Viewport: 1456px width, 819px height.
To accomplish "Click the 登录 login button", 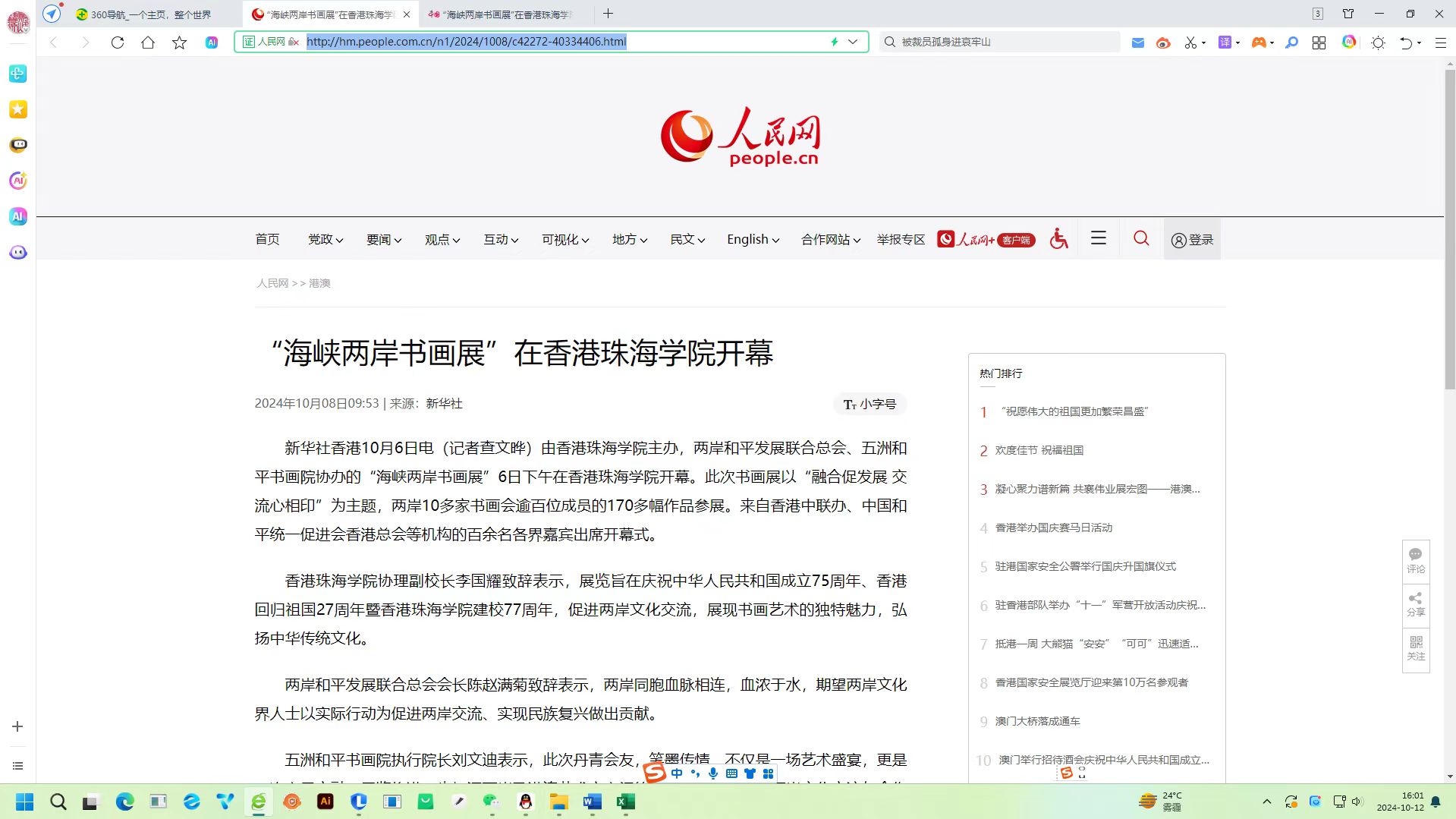I will [1192, 240].
